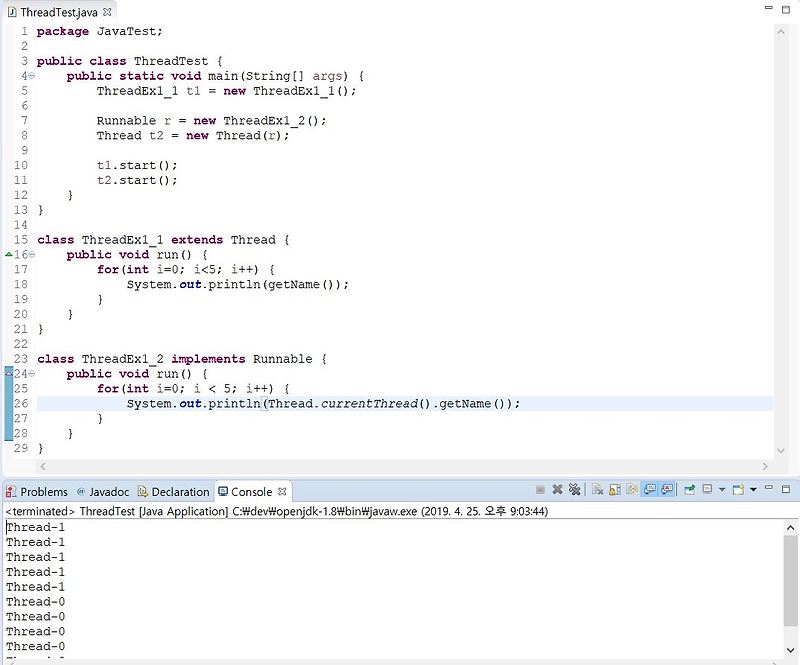The image size is (800, 665).
Task: Maximize the editor area
Action: pos(786,9)
